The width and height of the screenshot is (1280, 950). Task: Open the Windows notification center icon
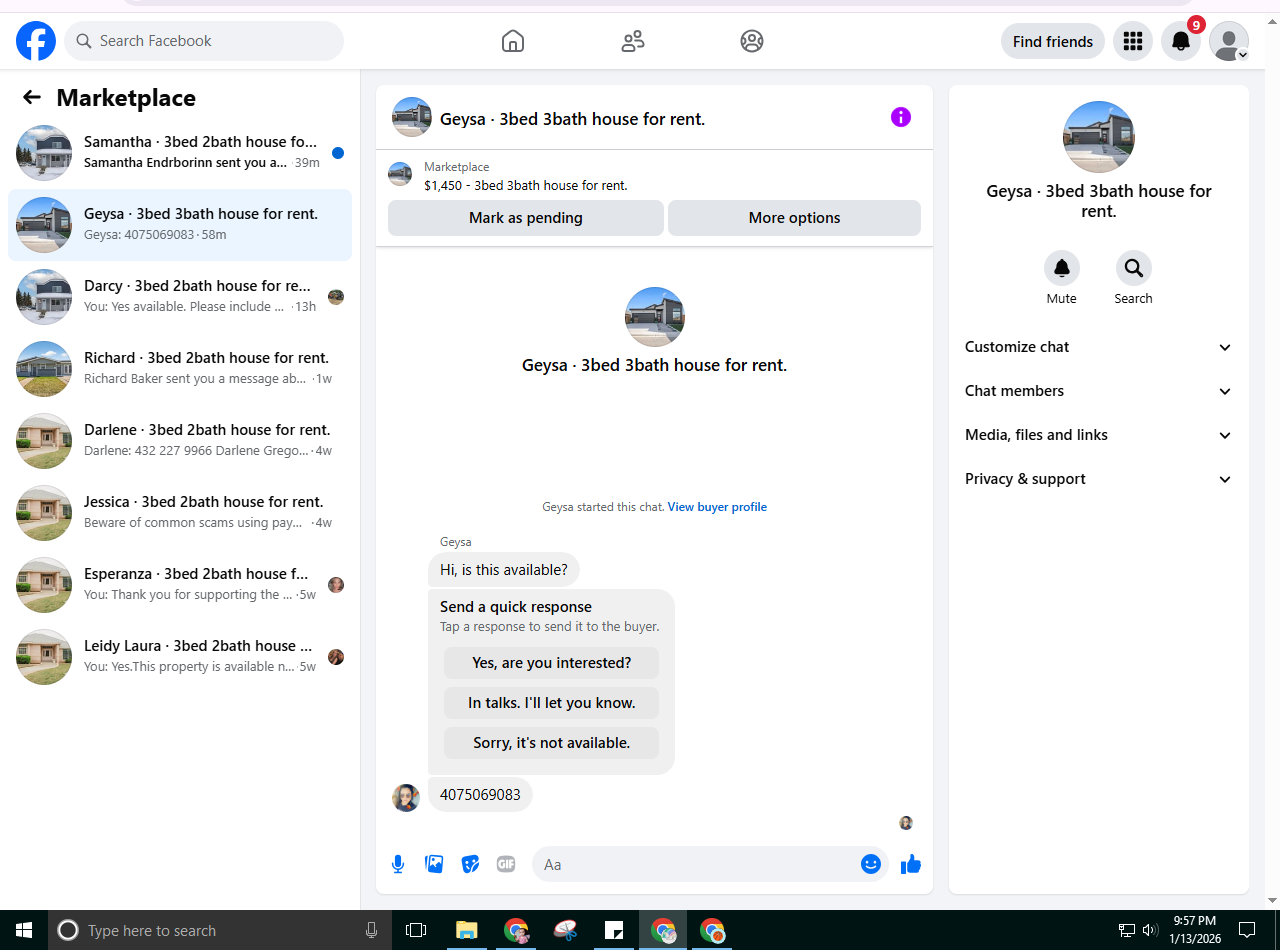pos(1247,930)
